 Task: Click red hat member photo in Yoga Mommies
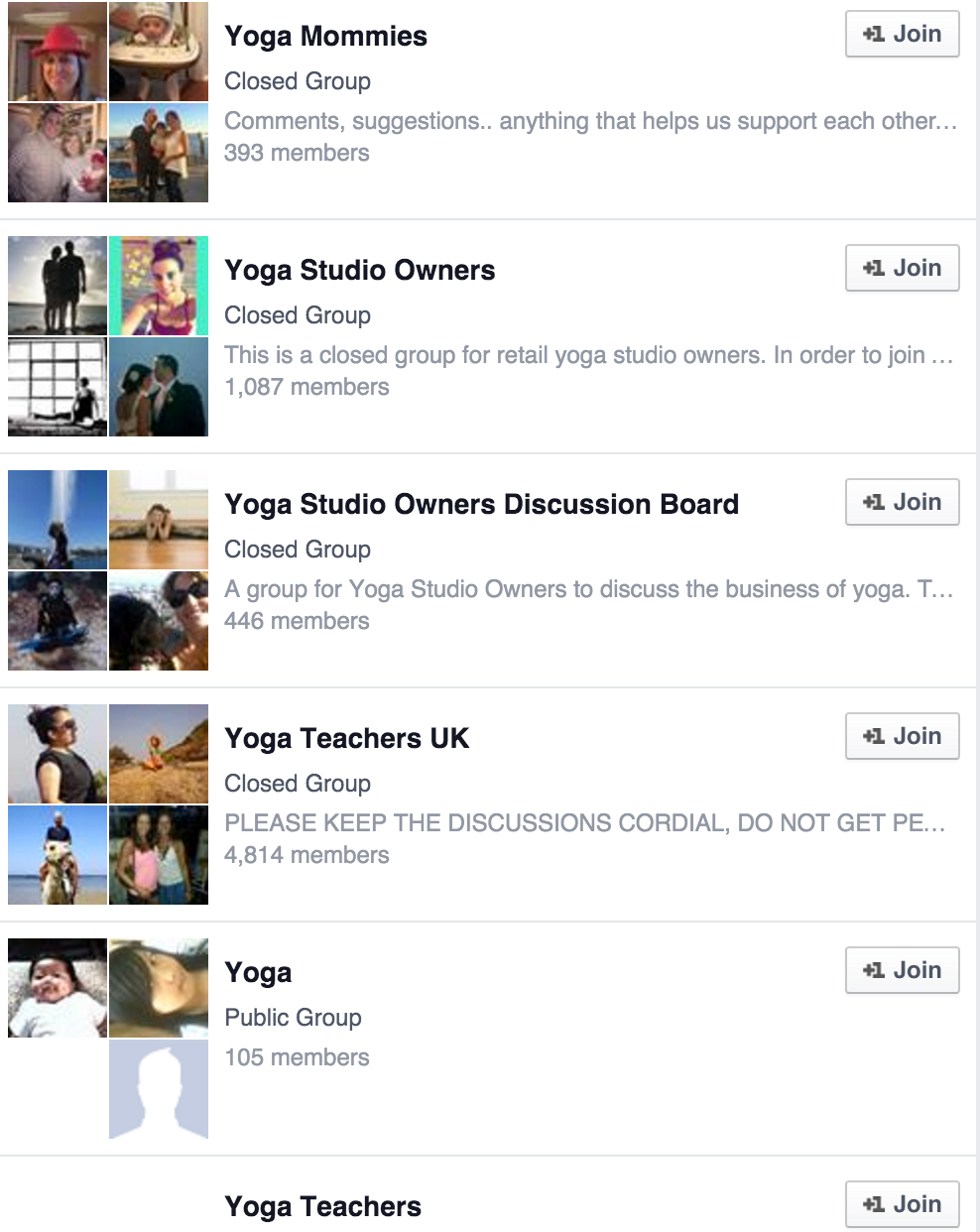coord(58,52)
